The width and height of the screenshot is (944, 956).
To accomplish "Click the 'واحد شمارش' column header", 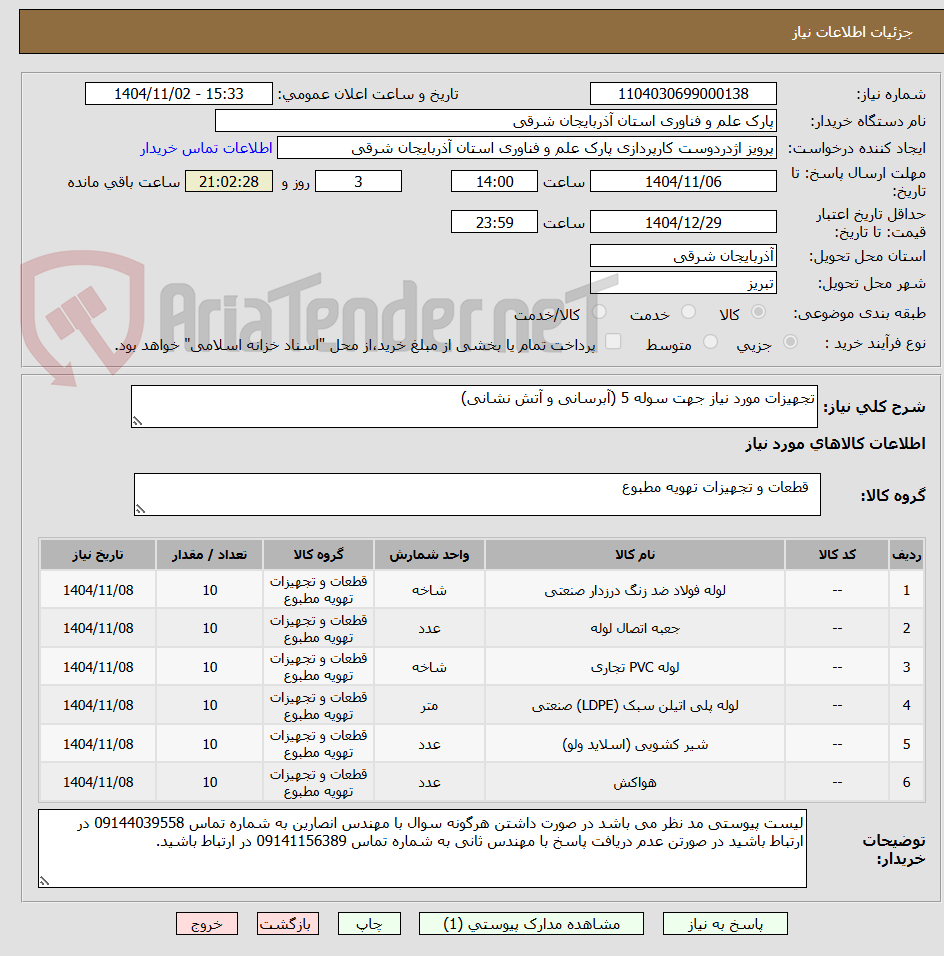I will point(429,554).
